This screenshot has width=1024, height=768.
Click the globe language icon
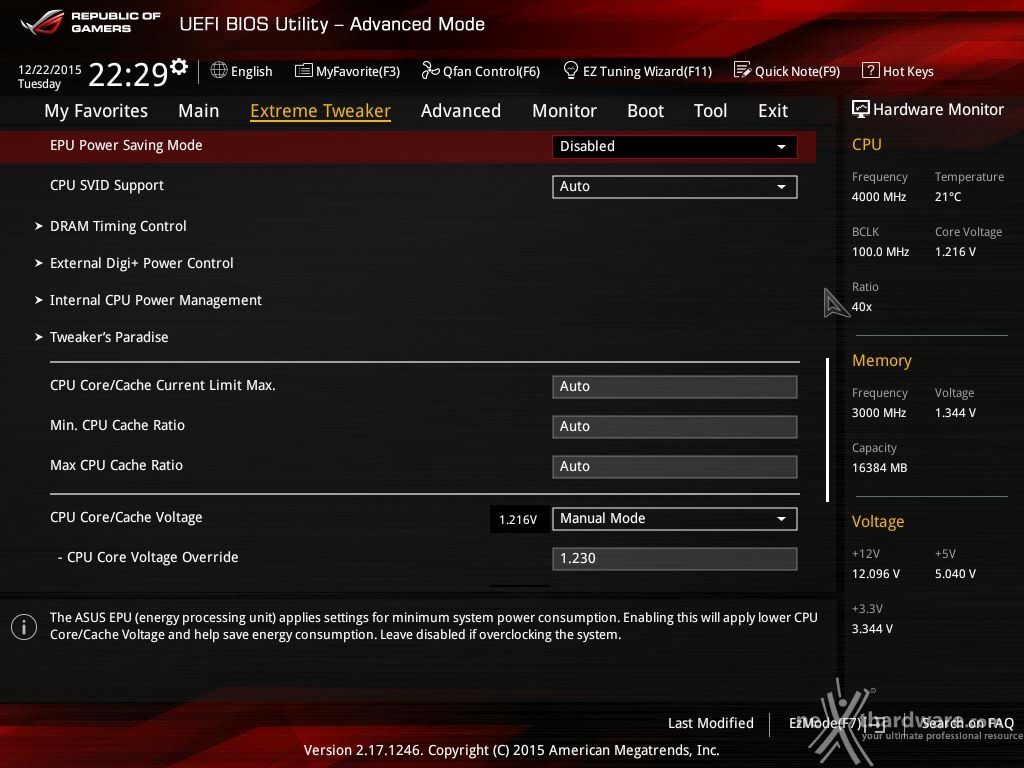pyautogui.click(x=219, y=70)
